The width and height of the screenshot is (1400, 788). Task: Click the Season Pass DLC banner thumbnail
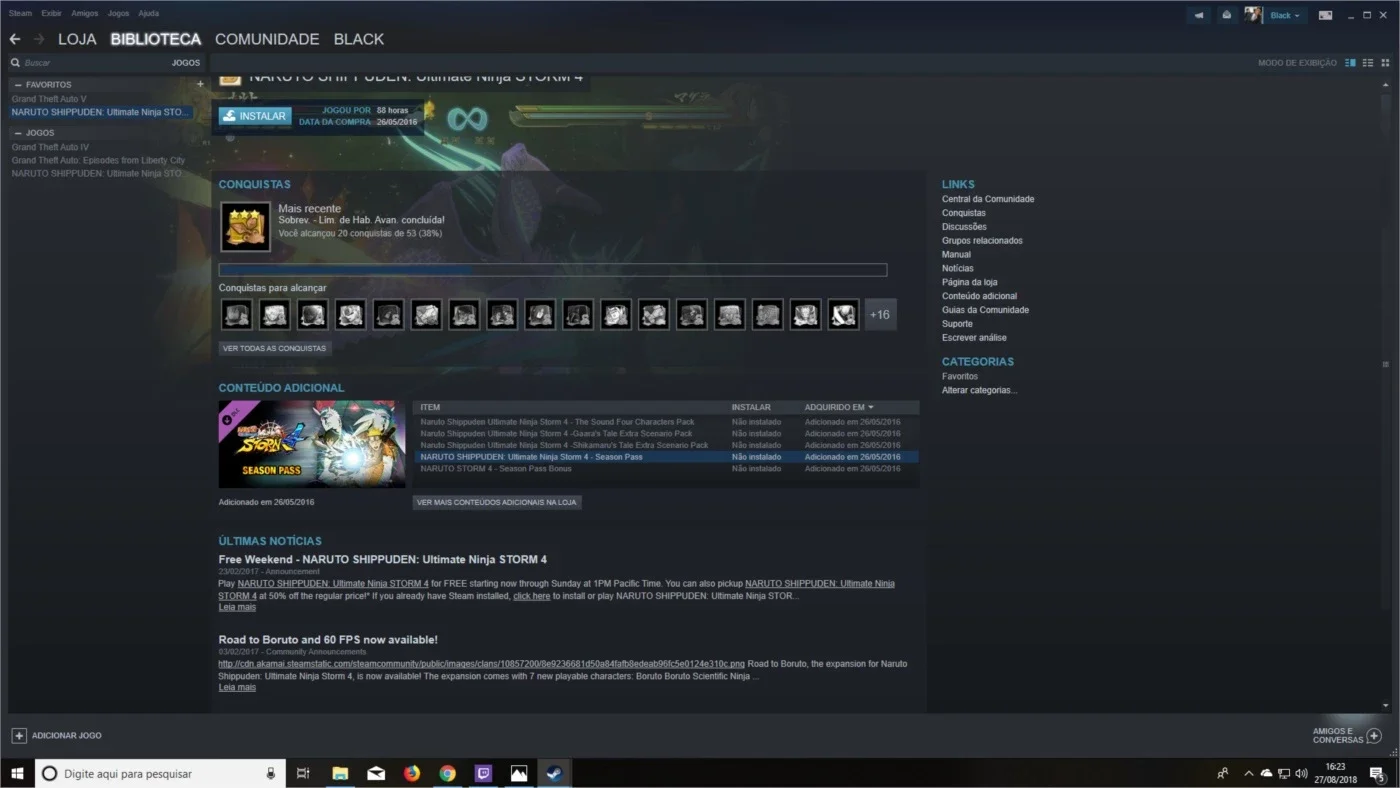pyautogui.click(x=312, y=444)
